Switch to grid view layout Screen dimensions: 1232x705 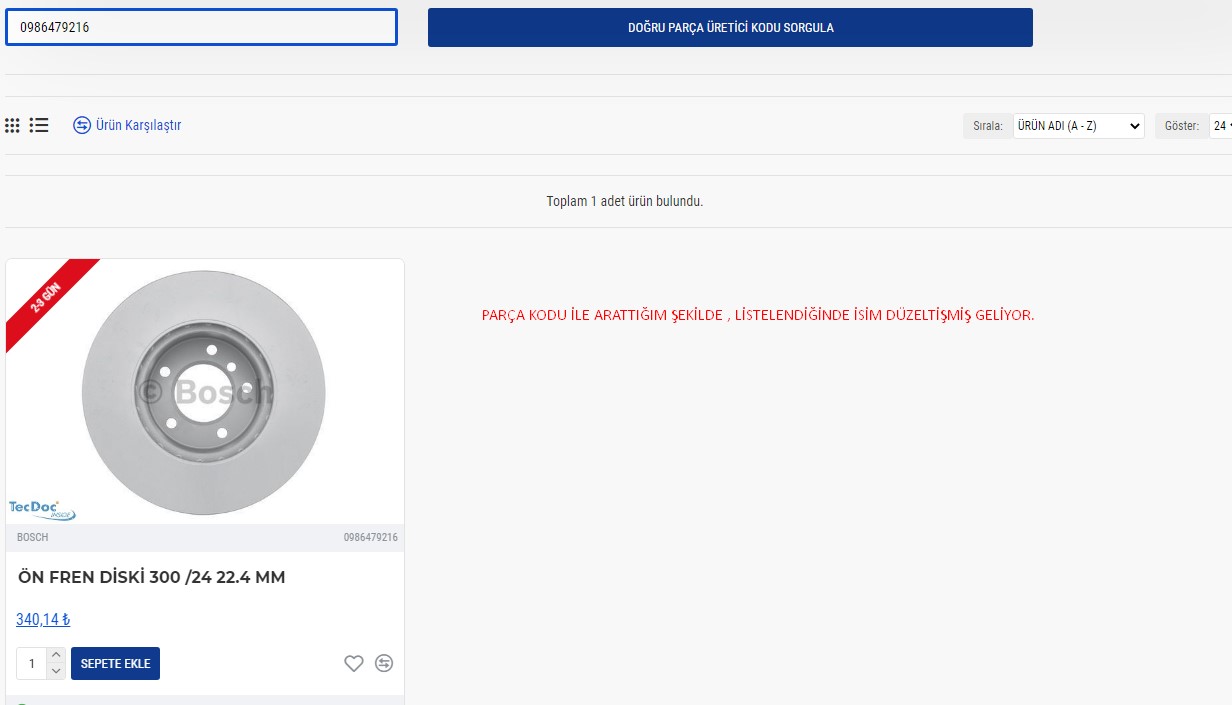12,125
